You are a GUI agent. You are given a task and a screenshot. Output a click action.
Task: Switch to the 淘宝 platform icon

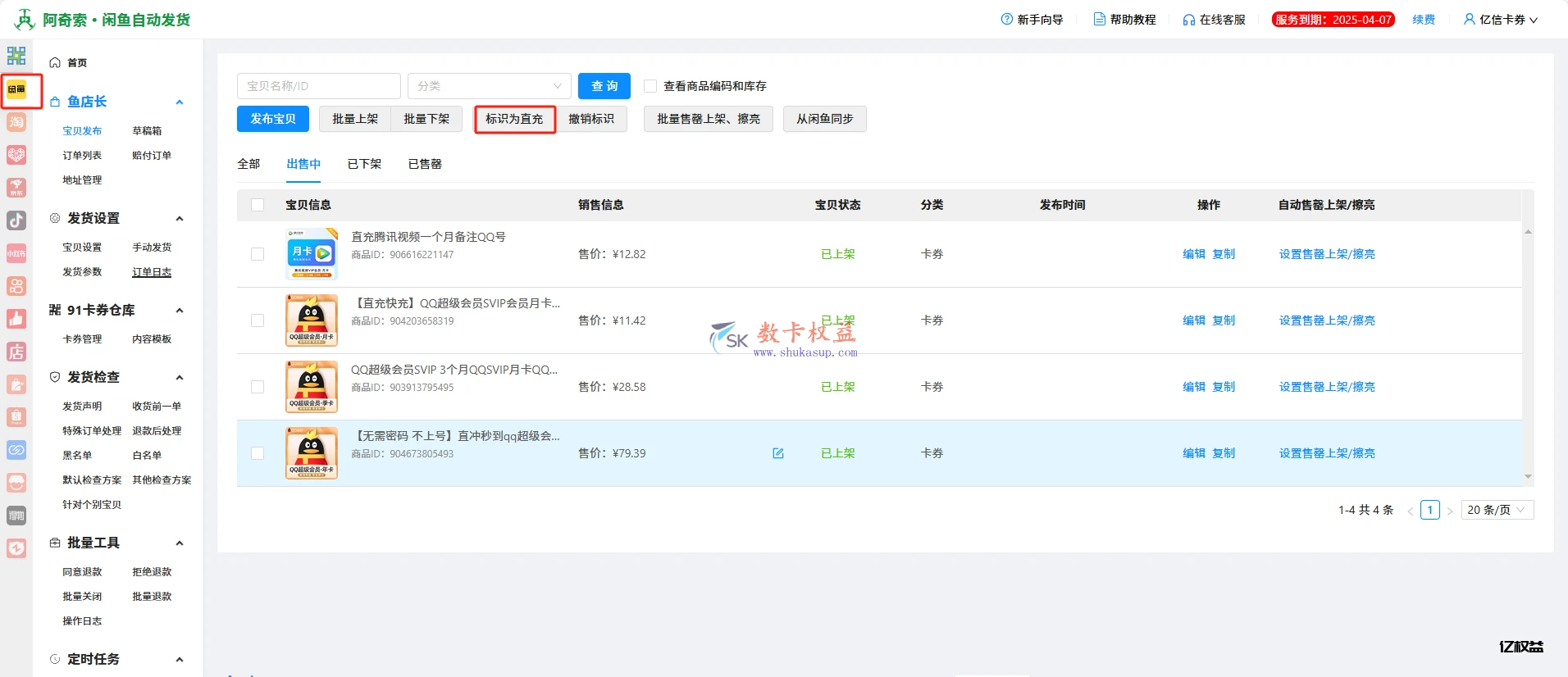pos(16,122)
